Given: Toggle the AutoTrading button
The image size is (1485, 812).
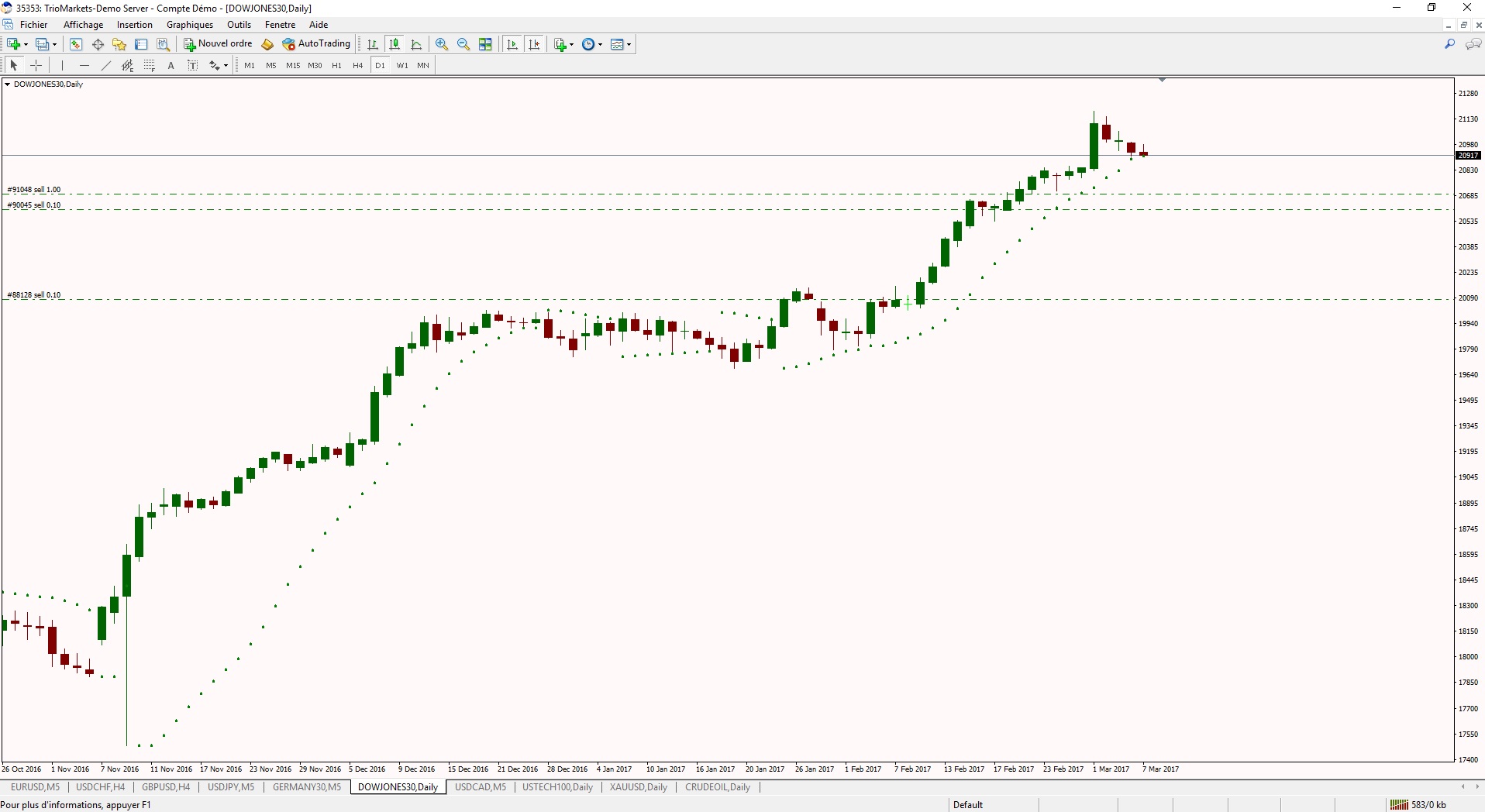Looking at the screenshot, I should tap(317, 44).
